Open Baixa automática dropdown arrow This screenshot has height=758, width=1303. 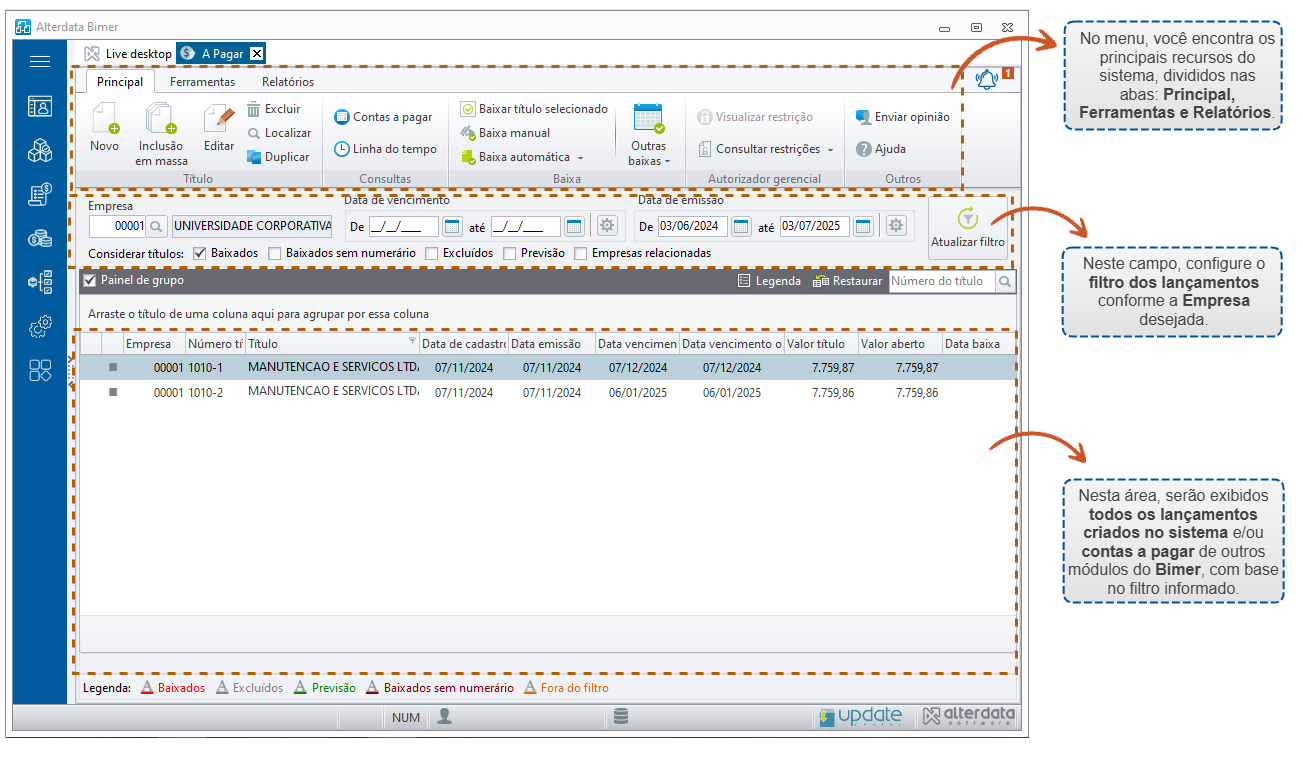(580, 158)
